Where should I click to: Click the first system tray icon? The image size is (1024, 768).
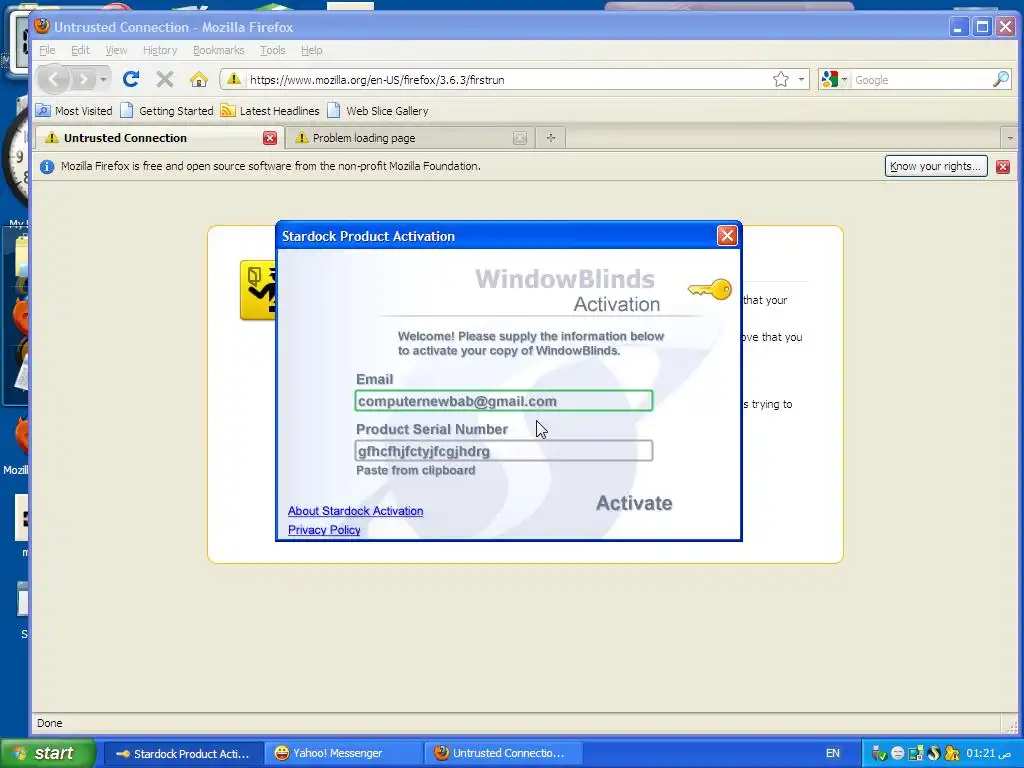tap(879, 754)
